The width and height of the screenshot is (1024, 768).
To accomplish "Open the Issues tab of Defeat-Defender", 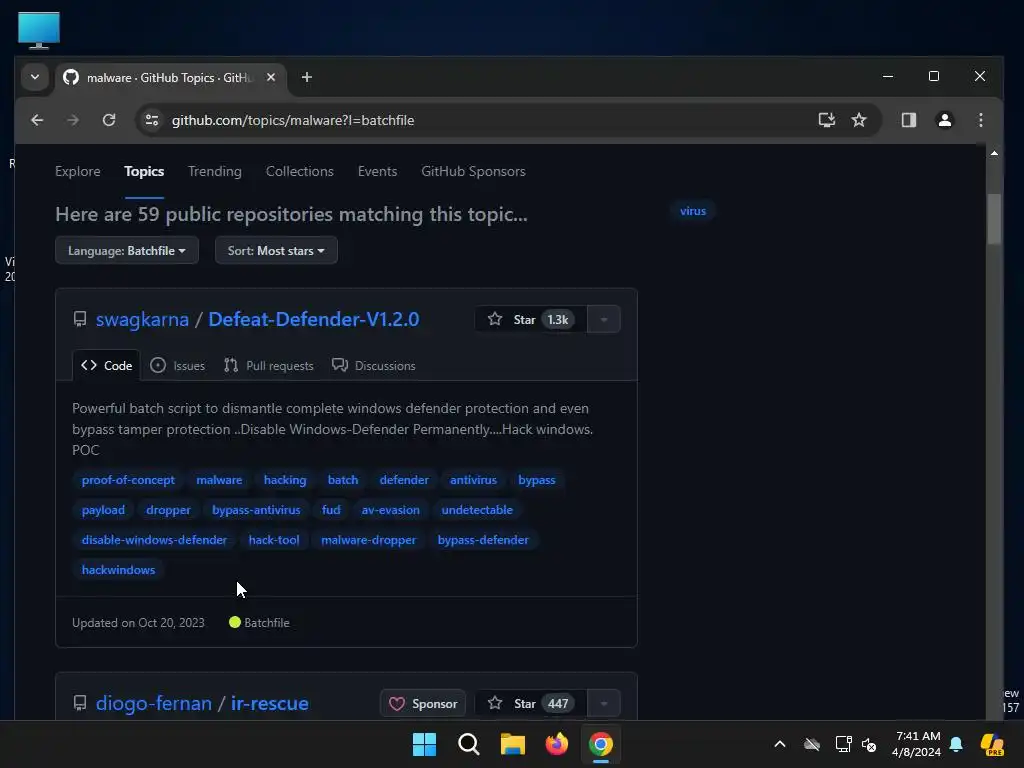I will click(x=178, y=366).
